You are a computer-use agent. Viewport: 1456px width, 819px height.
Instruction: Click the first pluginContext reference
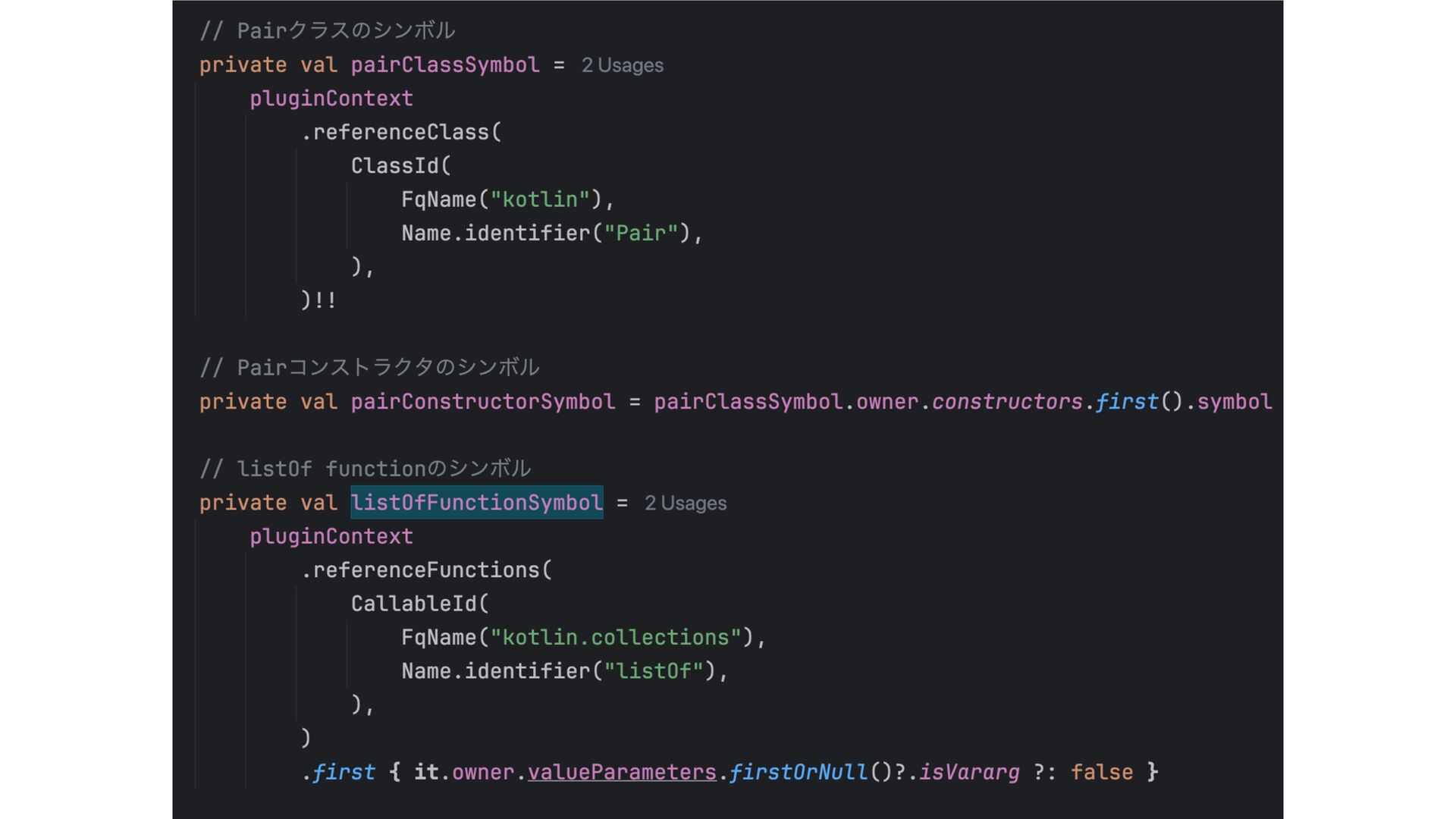coord(331,99)
